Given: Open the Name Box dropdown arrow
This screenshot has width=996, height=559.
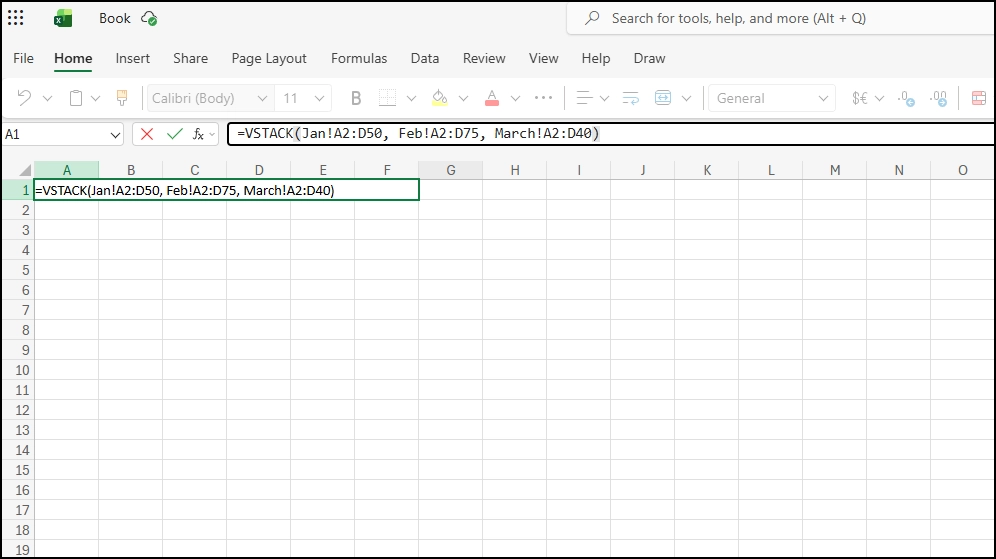Looking at the screenshot, I should coord(115,134).
